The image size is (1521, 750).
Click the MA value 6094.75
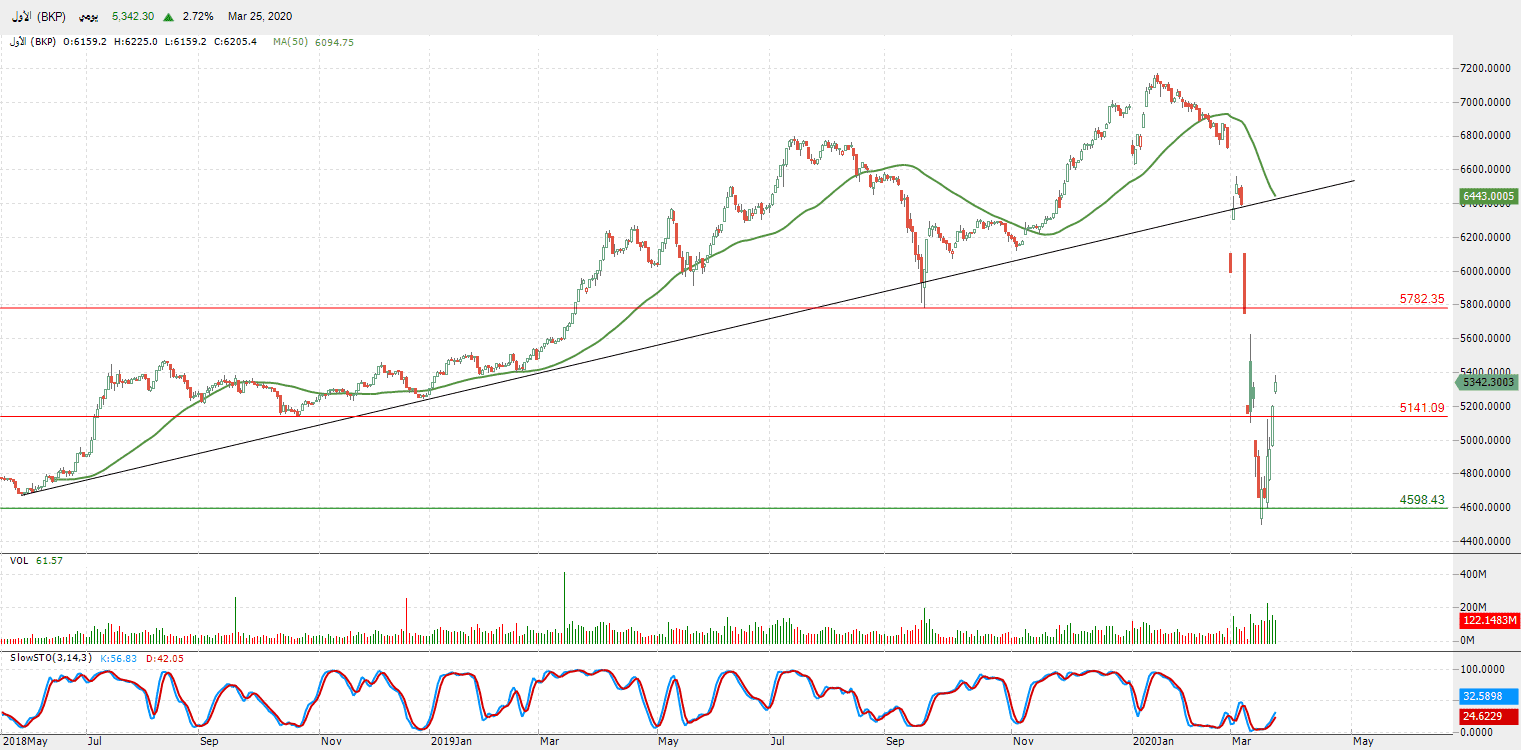[334, 42]
